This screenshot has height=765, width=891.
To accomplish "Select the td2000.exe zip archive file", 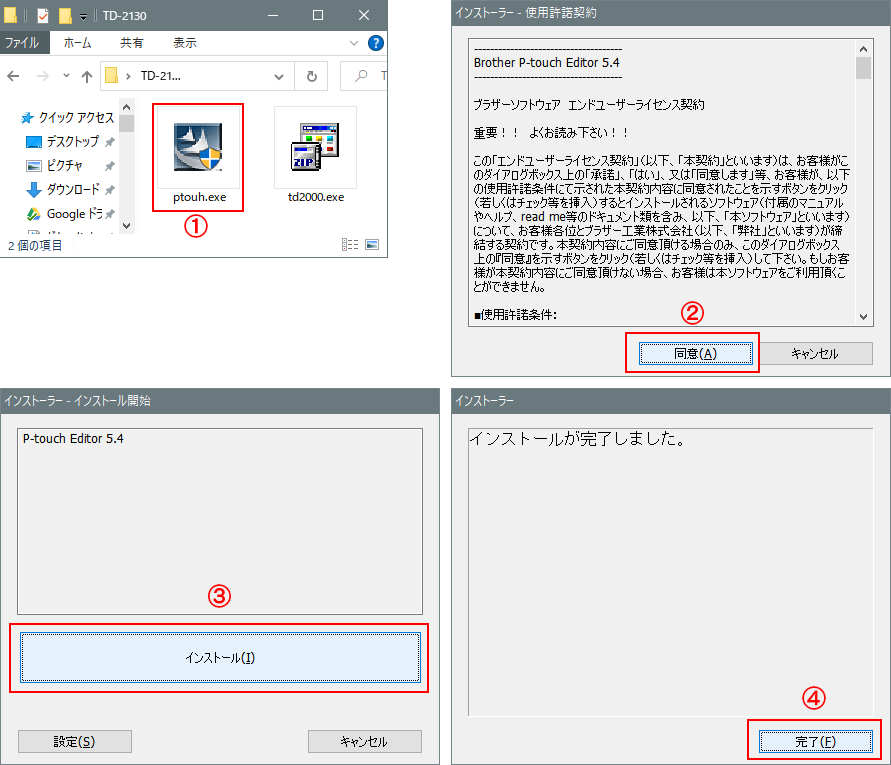I will 315,156.
